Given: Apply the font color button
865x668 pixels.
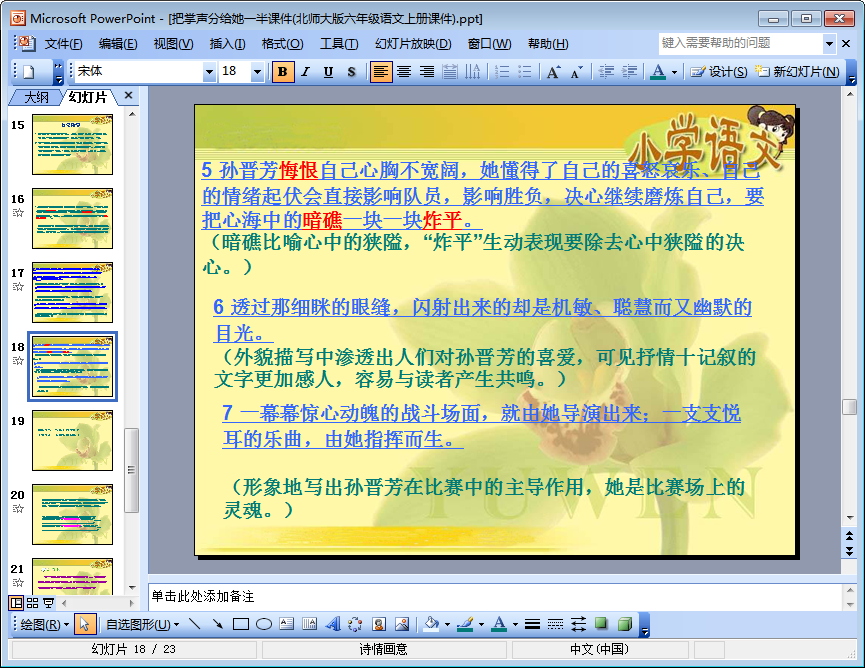Looking at the screenshot, I should click(x=658, y=72).
